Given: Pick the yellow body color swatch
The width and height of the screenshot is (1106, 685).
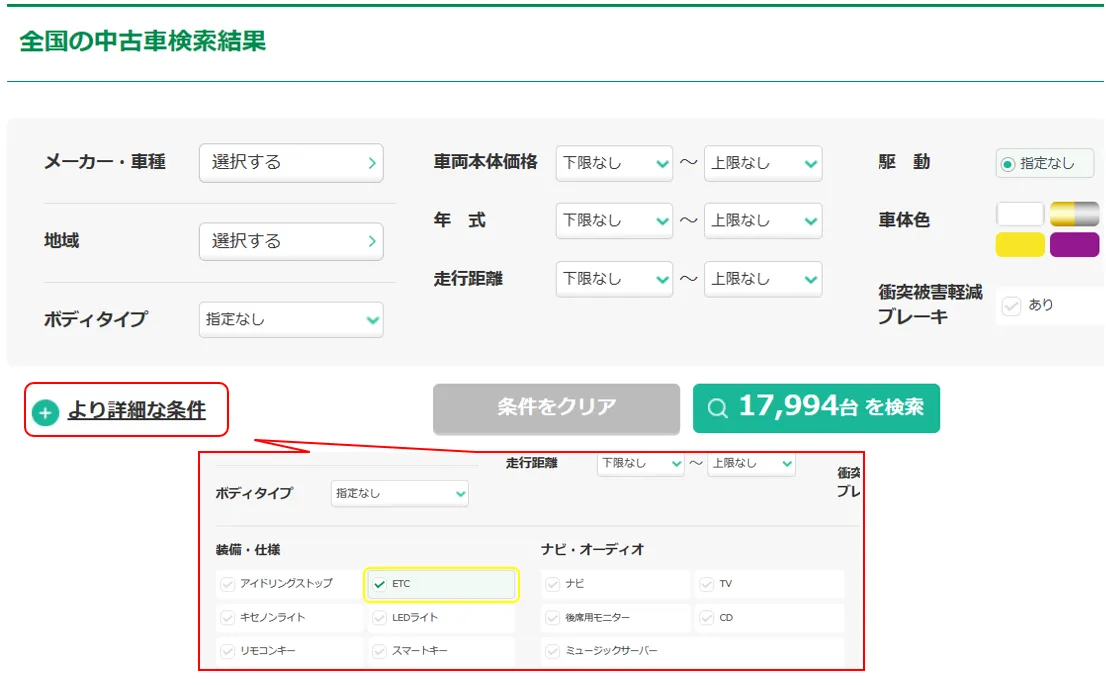Looking at the screenshot, I should click(x=1020, y=245).
